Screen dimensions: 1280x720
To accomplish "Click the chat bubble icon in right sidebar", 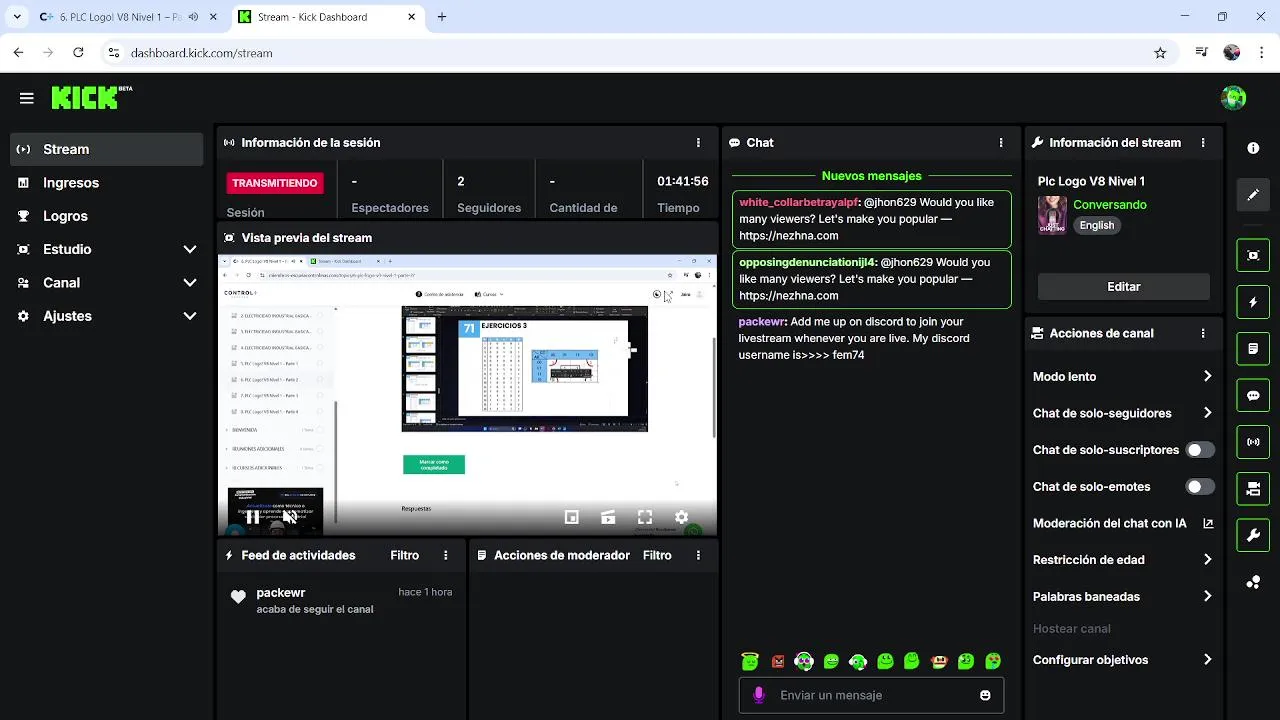I will click(x=1253, y=395).
